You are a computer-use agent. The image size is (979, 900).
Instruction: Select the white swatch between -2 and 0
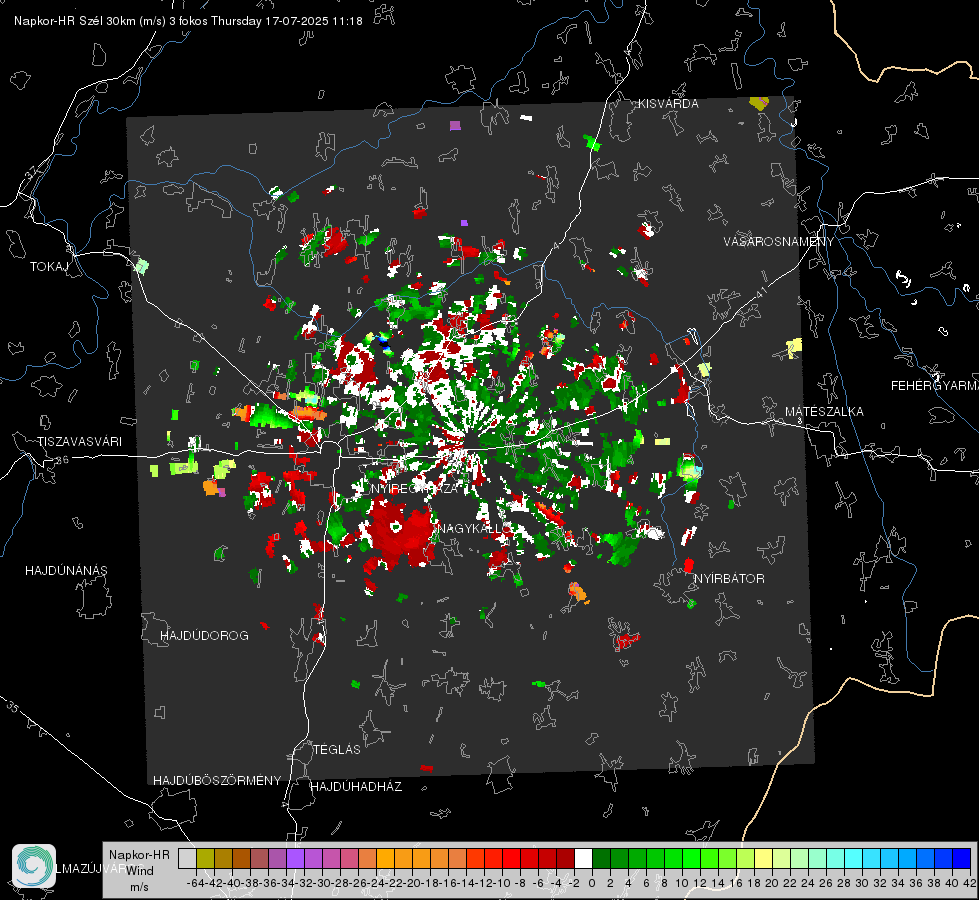click(583, 858)
